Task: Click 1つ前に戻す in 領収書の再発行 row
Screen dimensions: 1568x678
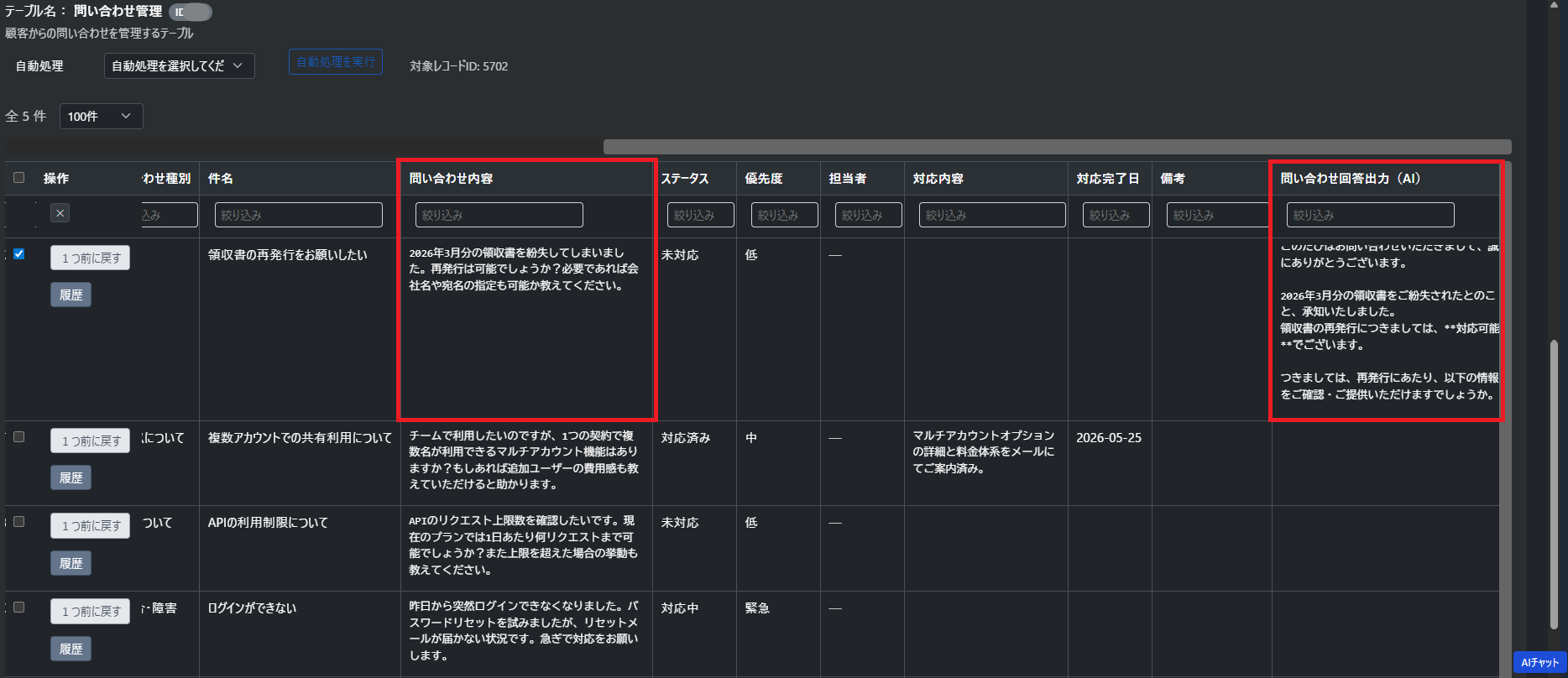Action: (91, 258)
